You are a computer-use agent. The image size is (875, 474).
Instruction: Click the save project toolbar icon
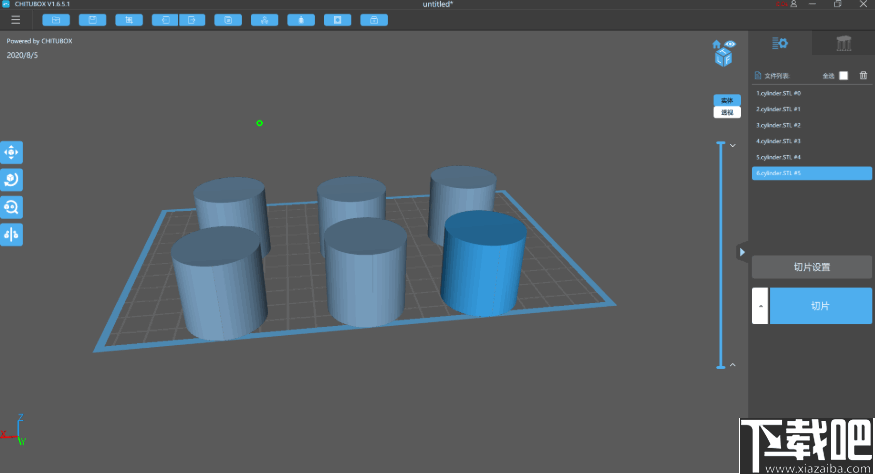pyautogui.click(x=93, y=19)
